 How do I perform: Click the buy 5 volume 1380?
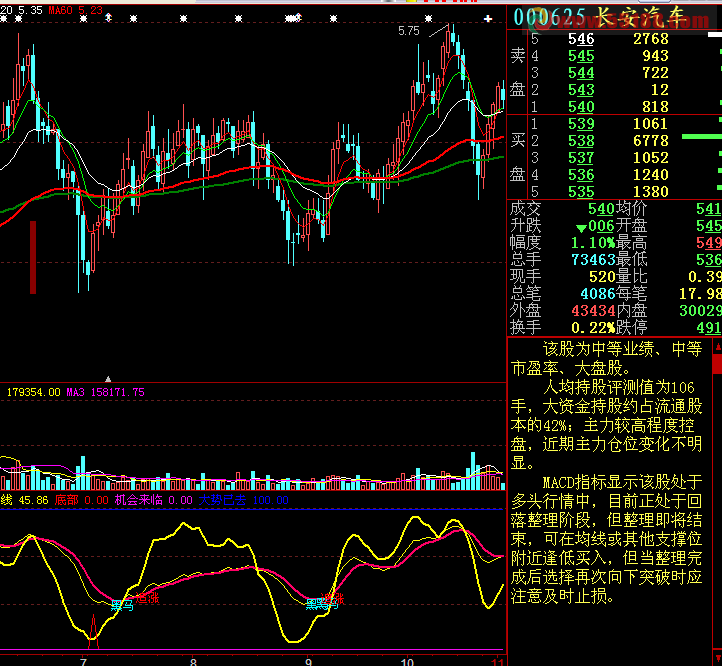(651, 192)
